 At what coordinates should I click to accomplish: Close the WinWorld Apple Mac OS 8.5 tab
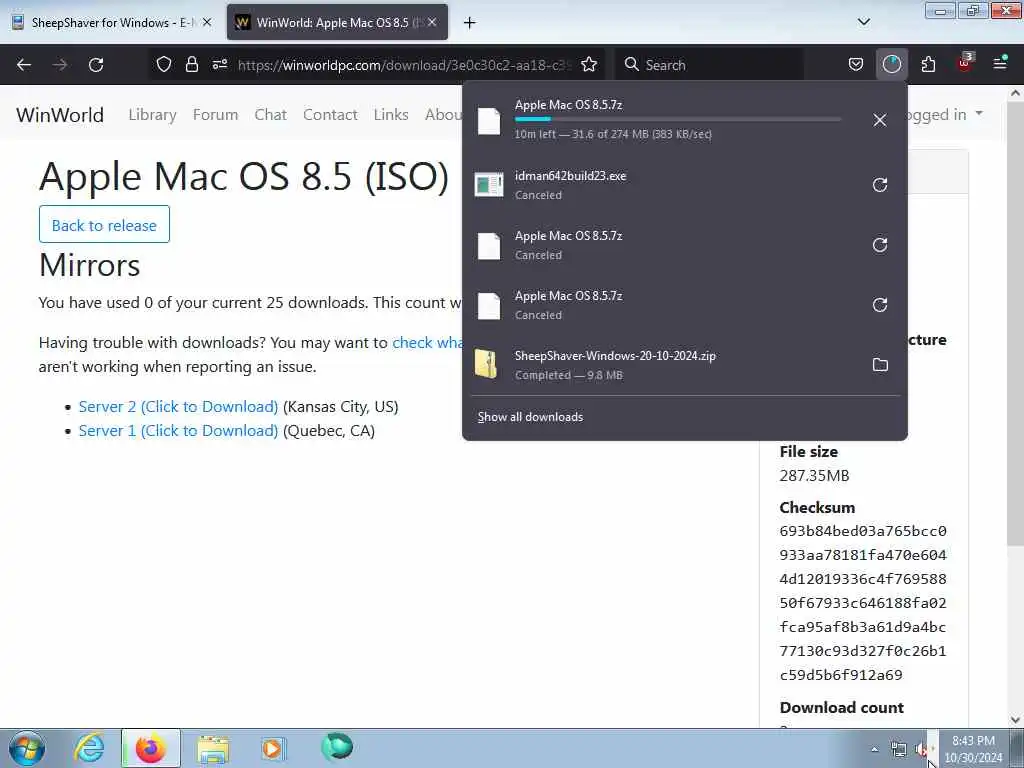pyautogui.click(x=432, y=22)
